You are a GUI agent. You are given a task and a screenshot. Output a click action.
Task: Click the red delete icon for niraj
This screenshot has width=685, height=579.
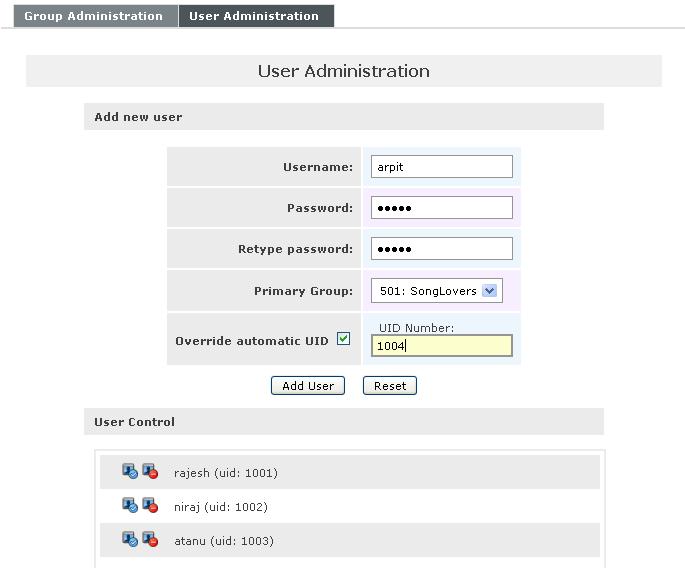pyautogui.click(x=150, y=506)
